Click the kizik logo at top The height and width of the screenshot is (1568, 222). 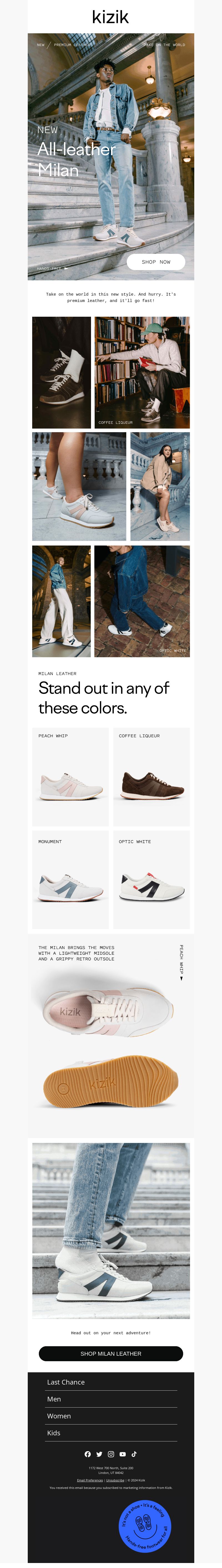(x=111, y=16)
